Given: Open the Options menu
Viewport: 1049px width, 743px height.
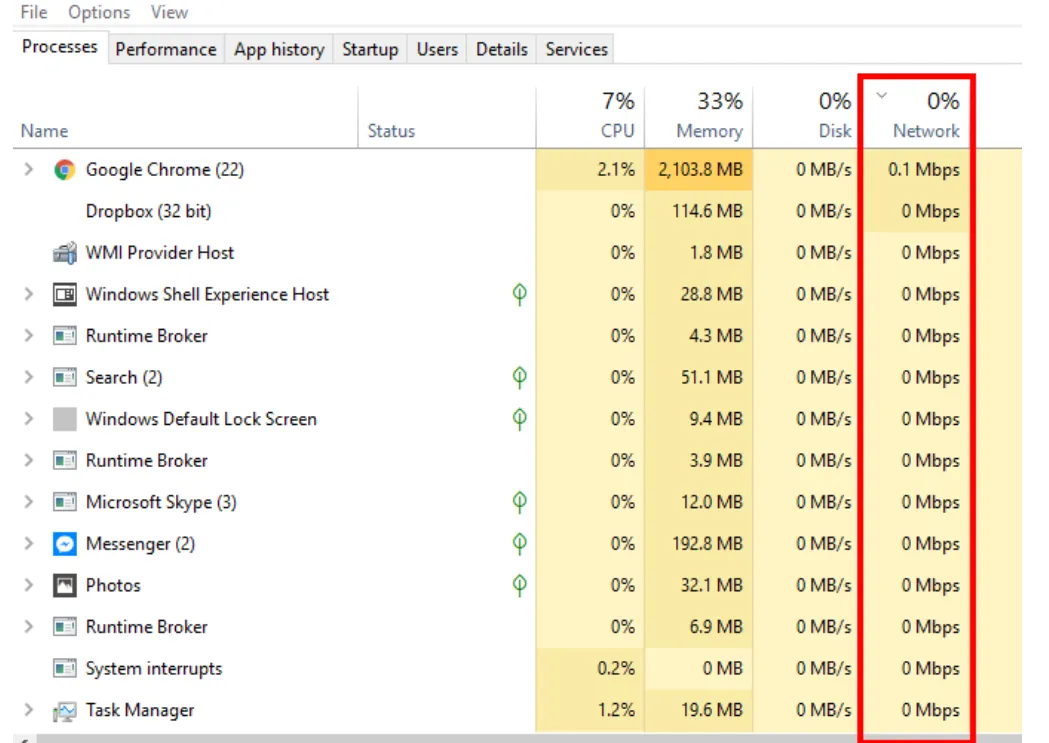Looking at the screenshot, I should tap(98, 12).
